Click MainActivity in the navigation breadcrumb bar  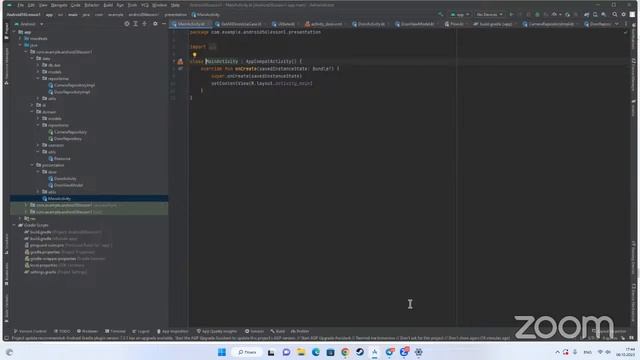click(206, 15)
